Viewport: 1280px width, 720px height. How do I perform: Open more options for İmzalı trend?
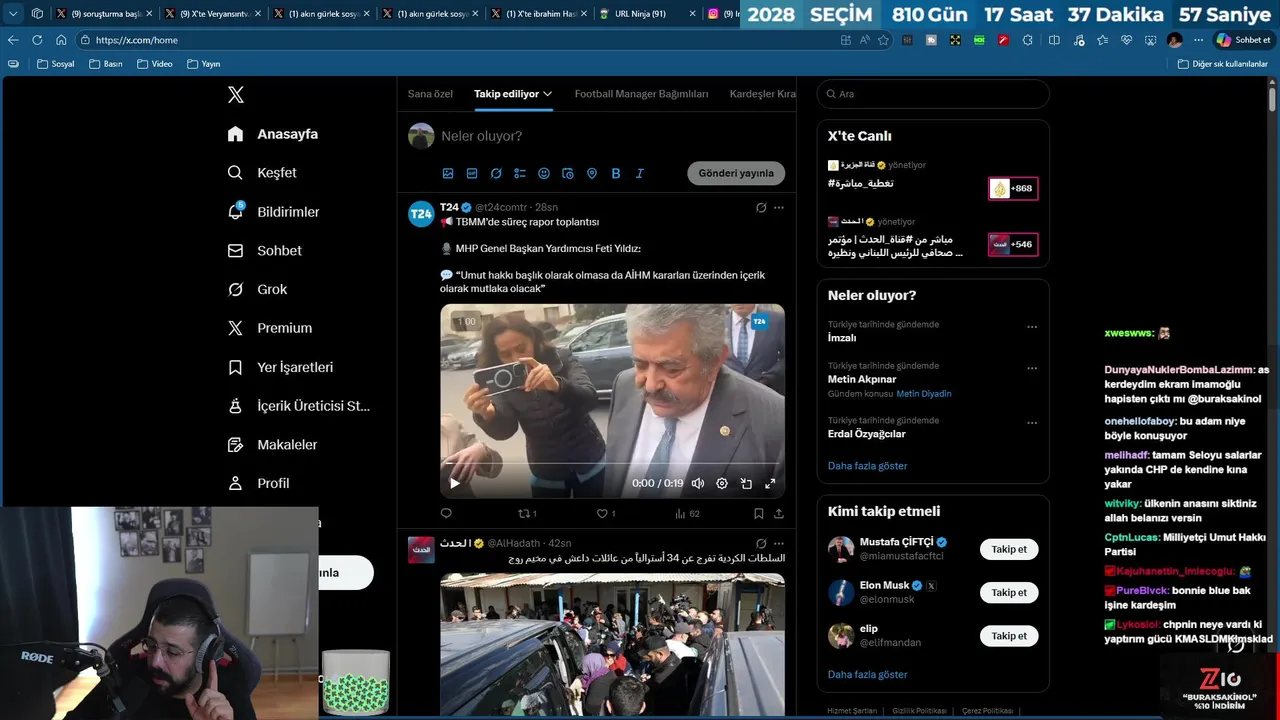(1032, 327)
